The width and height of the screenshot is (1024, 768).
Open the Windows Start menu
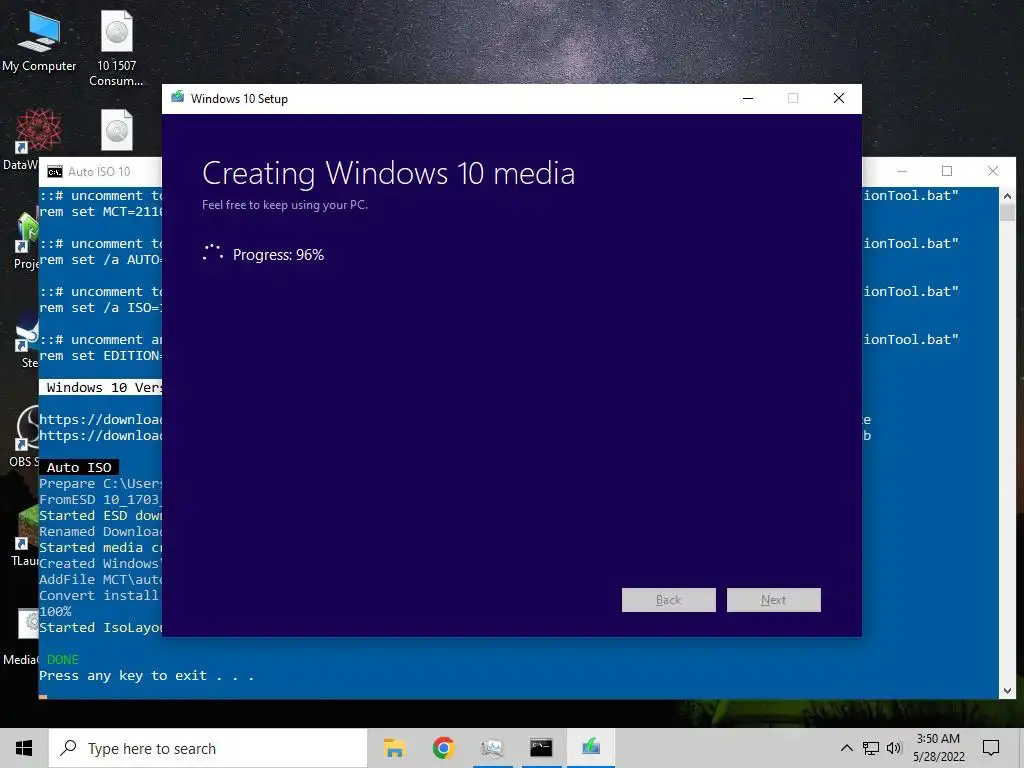tap(24, 748)
